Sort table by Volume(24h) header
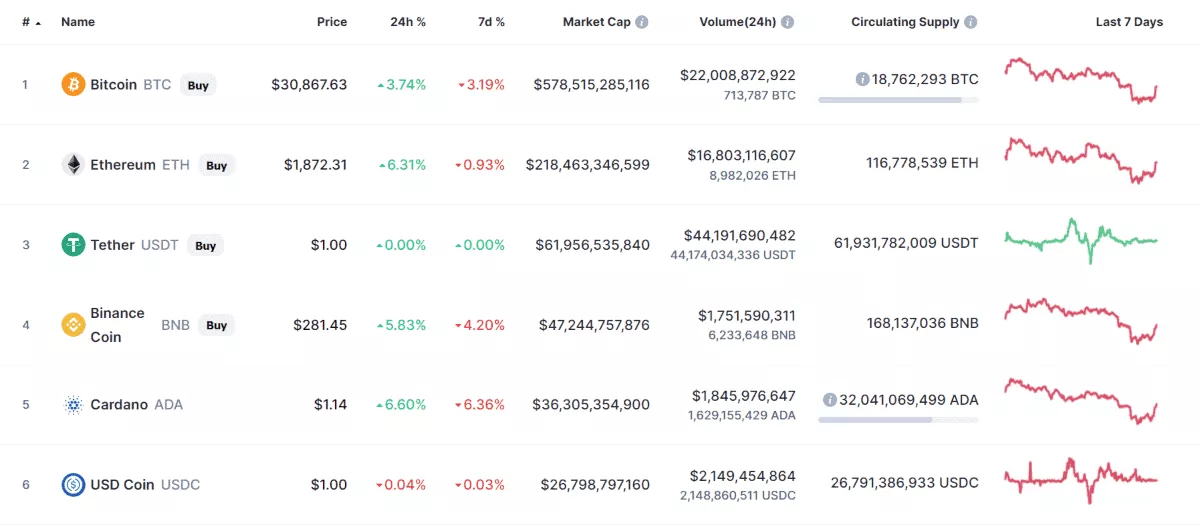1200x525 pixels. 737,22
